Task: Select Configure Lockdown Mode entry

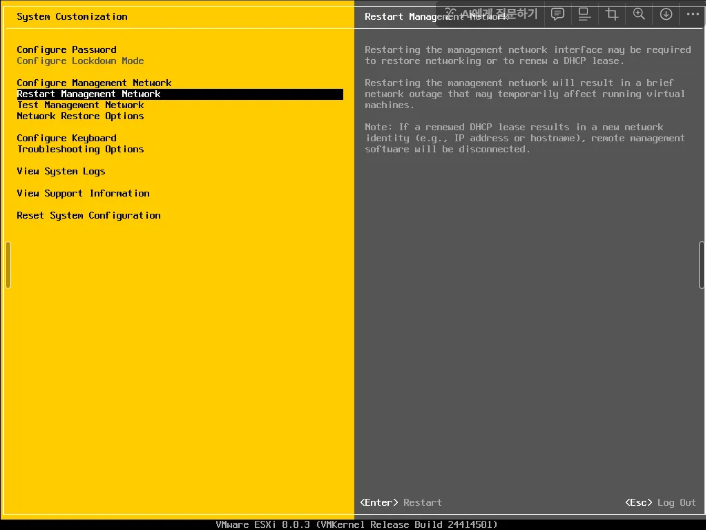Action: tap(80, 61)
